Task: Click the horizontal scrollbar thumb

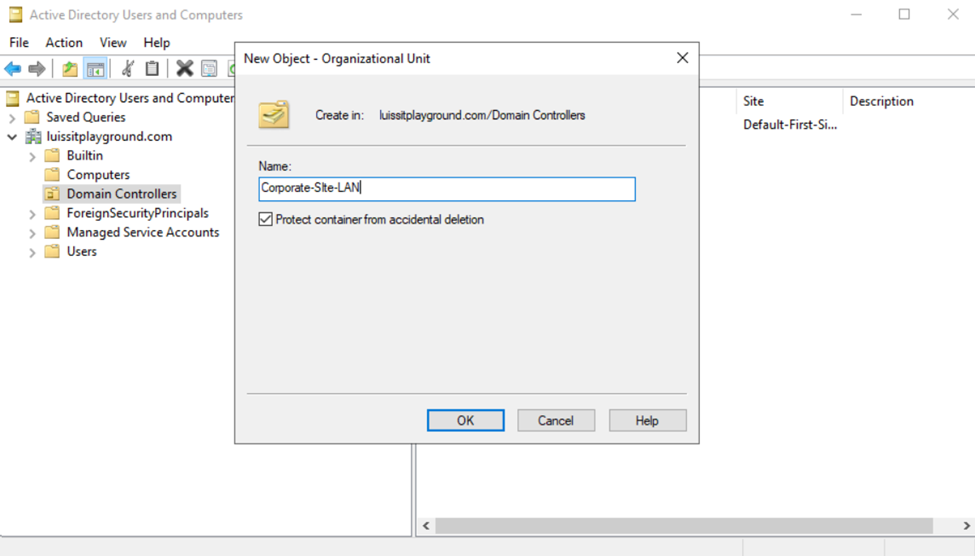Action: coord(684,526)
